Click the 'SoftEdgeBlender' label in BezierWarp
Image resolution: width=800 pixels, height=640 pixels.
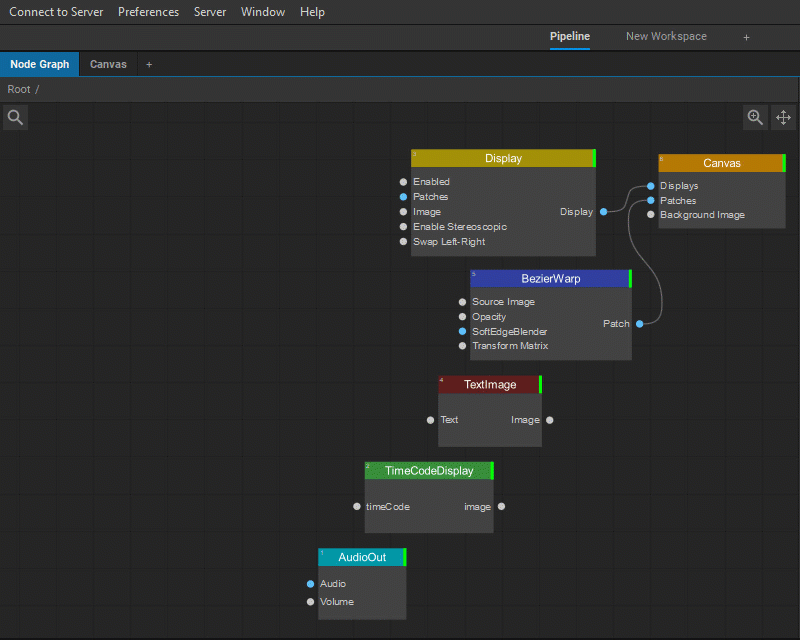pos(509,331)
